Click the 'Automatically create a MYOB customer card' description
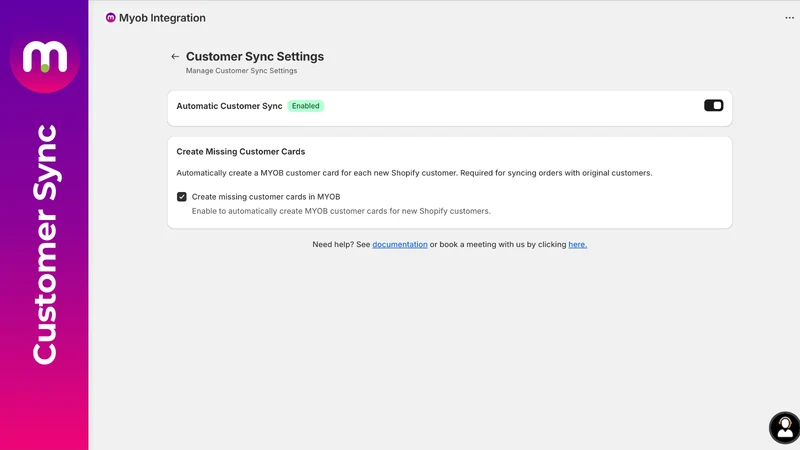 (x=414, y=173)
